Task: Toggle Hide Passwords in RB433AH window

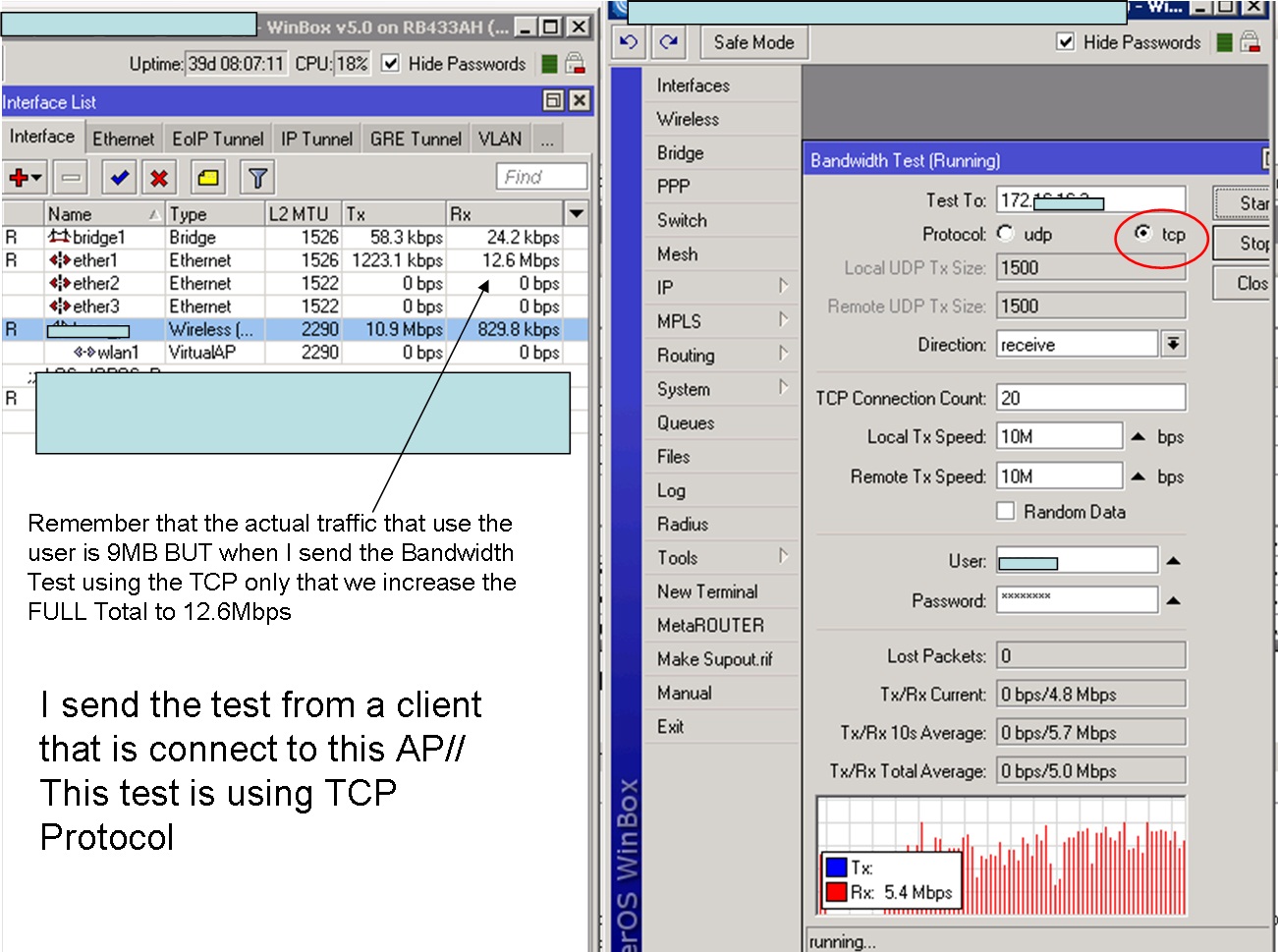Action: [x=391, y=63]
